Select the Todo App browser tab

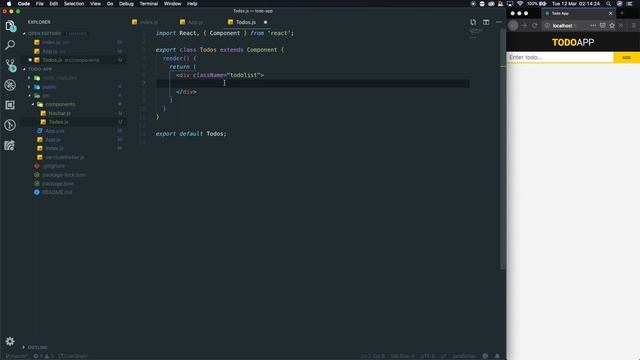[579, 13]
